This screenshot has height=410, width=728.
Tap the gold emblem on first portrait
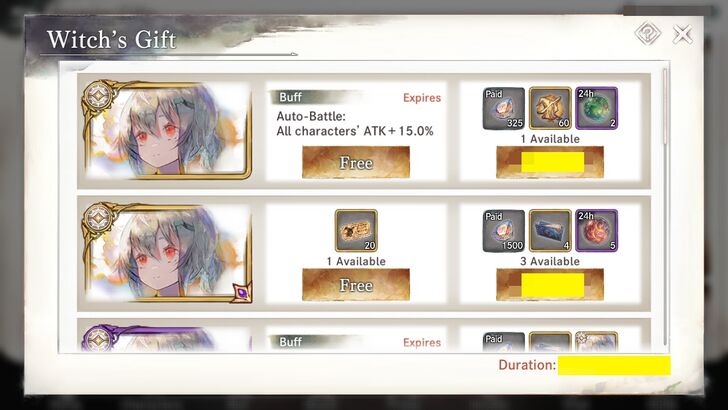[98, 96]
